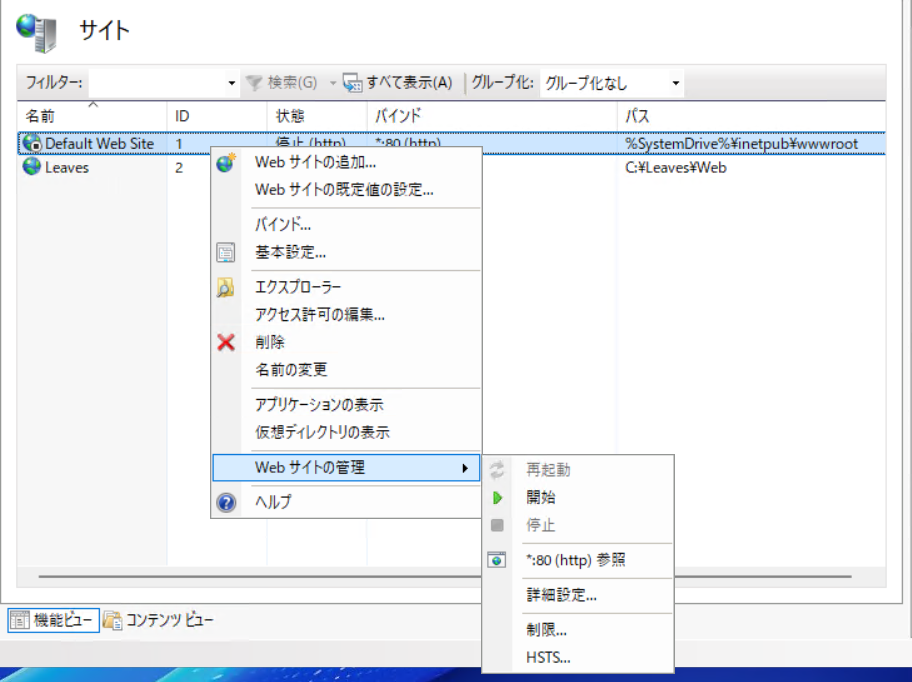Switch to コンテンツ ビュー tab
The image size is (912, 682).
[x=159, y=620]
